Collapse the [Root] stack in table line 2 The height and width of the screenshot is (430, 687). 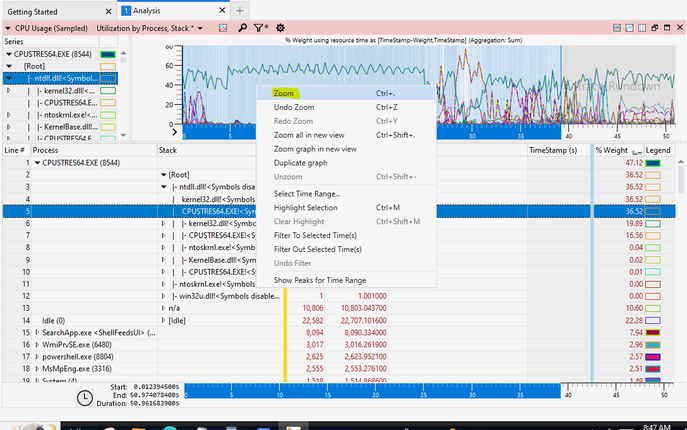[x=163, y=175]
